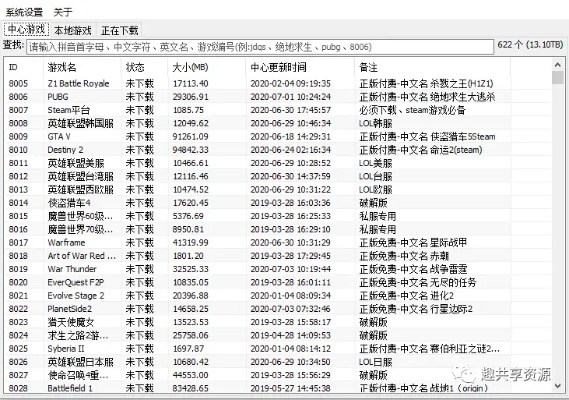Select the 英雄联盟韩国服 row

tap(278, 123)
